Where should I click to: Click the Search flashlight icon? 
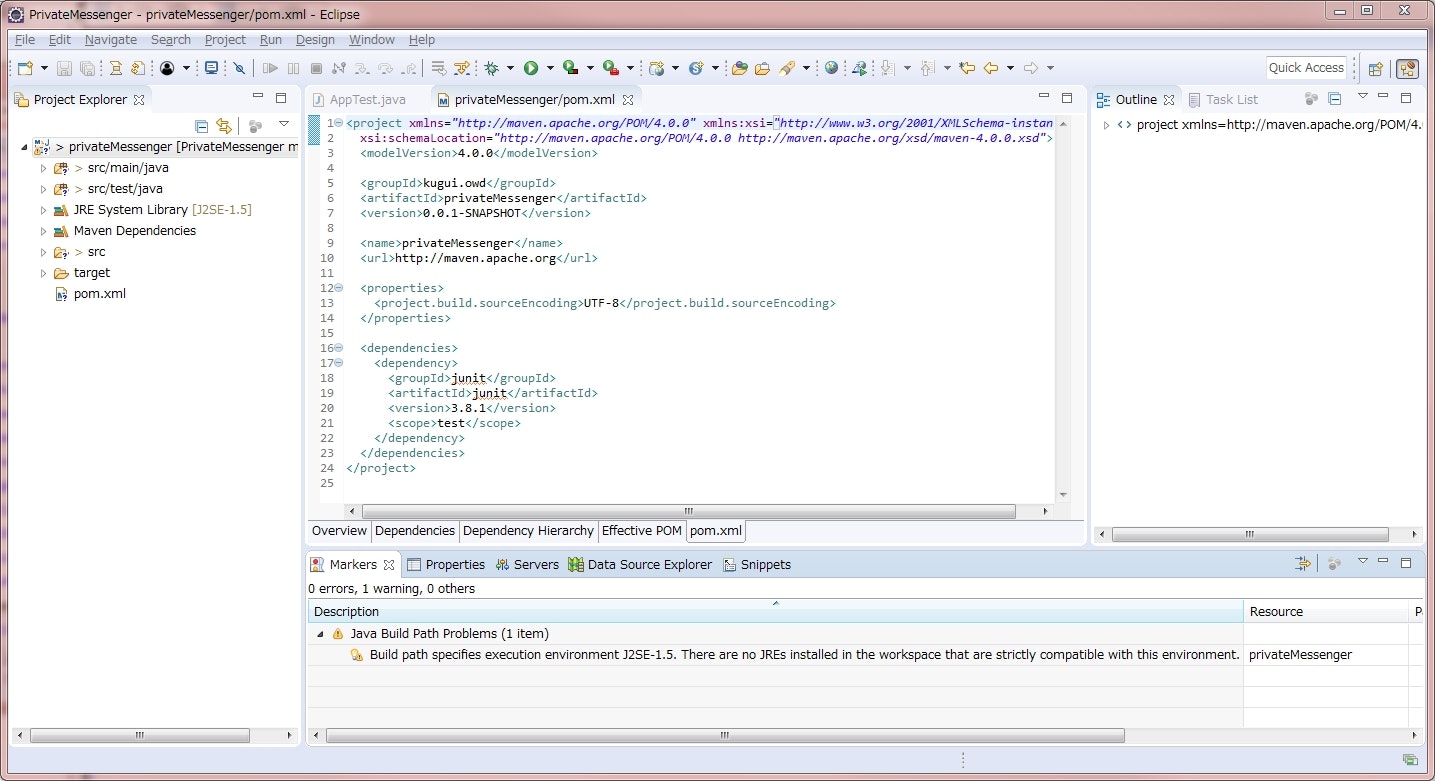787,68
